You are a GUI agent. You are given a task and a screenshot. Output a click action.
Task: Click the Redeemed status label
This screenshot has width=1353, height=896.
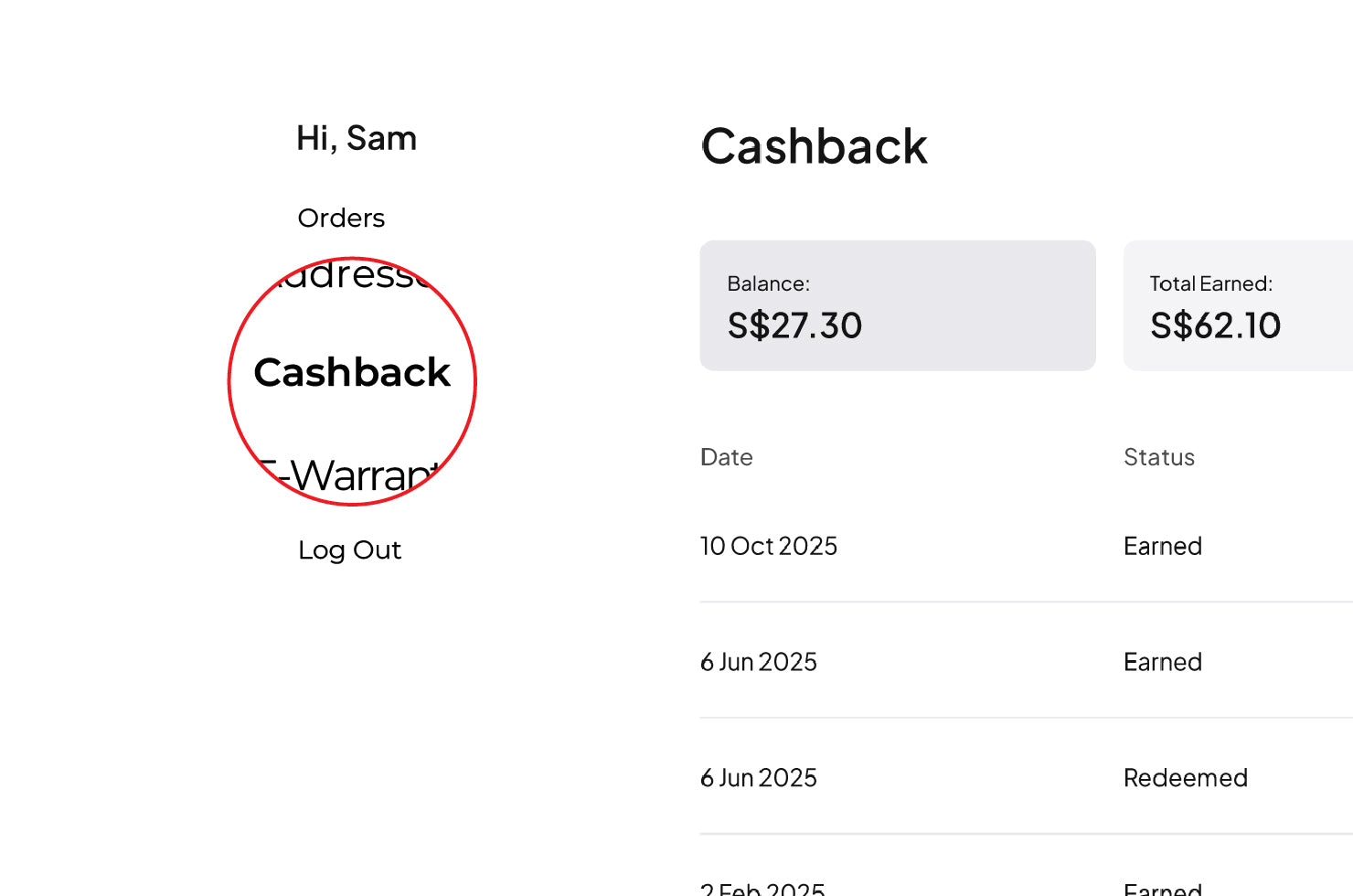pos(1185,777)
